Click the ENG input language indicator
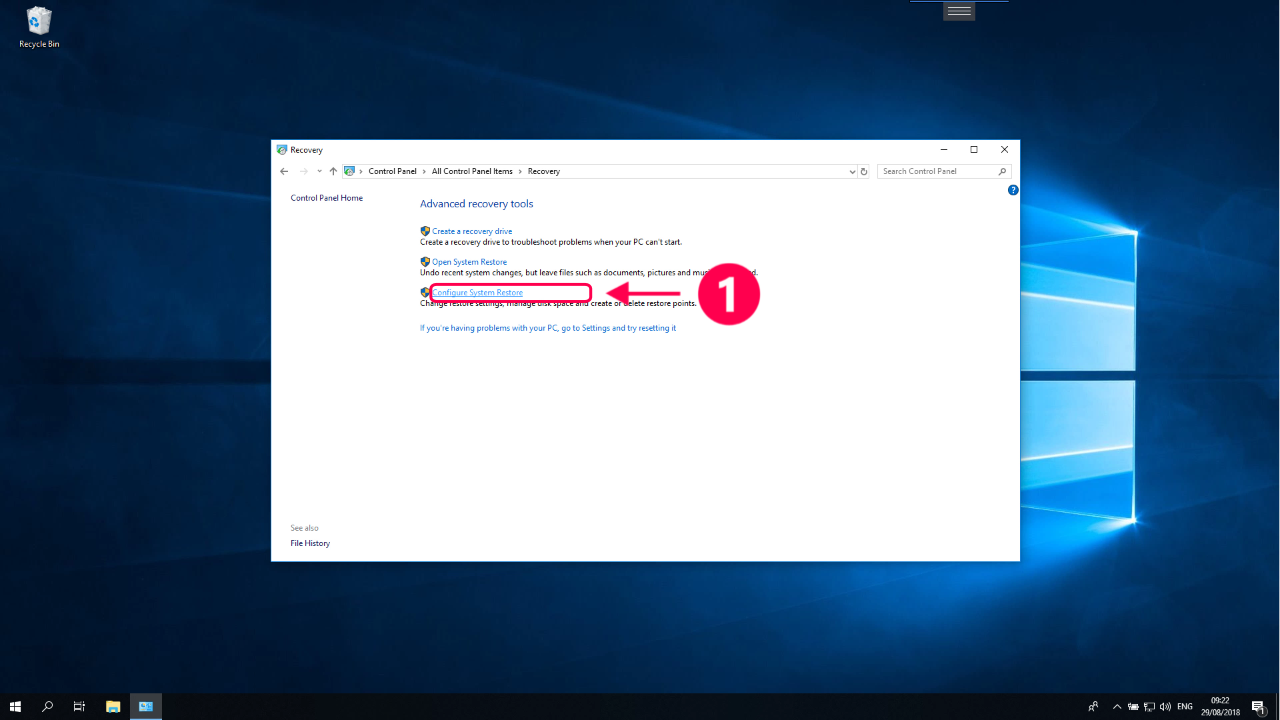The width and height of the screenshot is (1280, 720). click(x=1185, y=706)
